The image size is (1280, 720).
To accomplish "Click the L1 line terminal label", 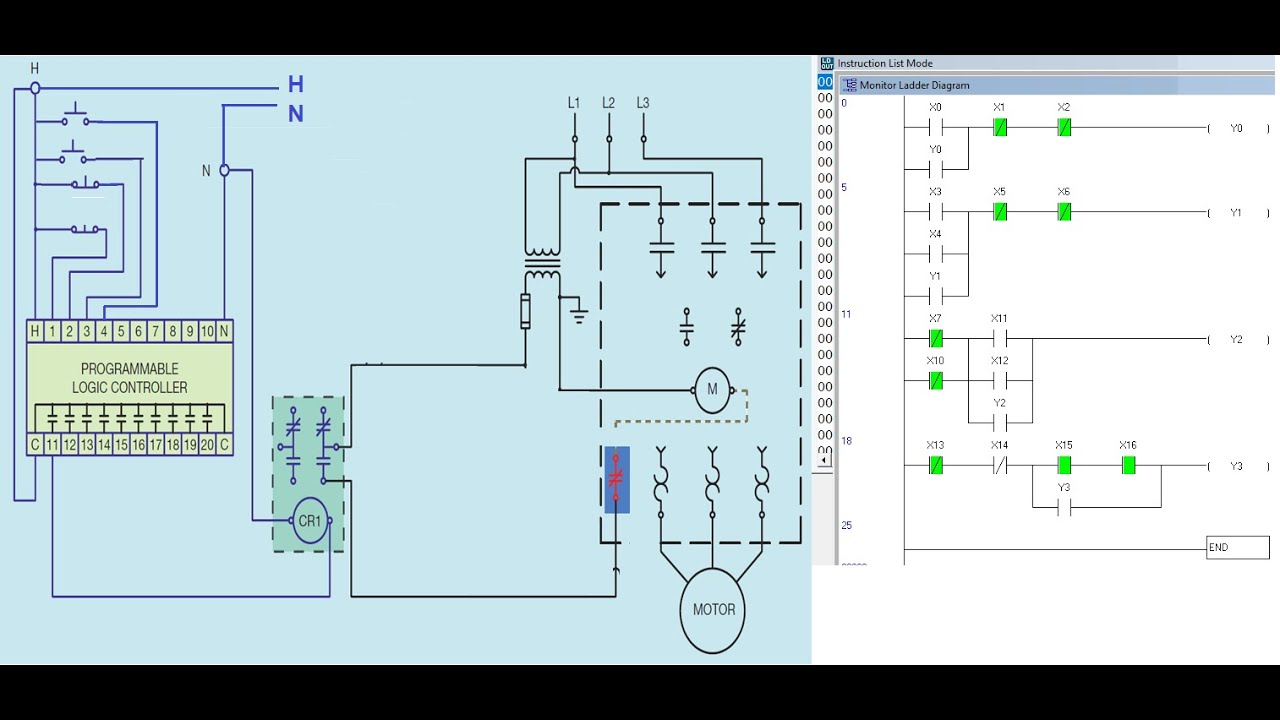I will (x=574, y=103).
